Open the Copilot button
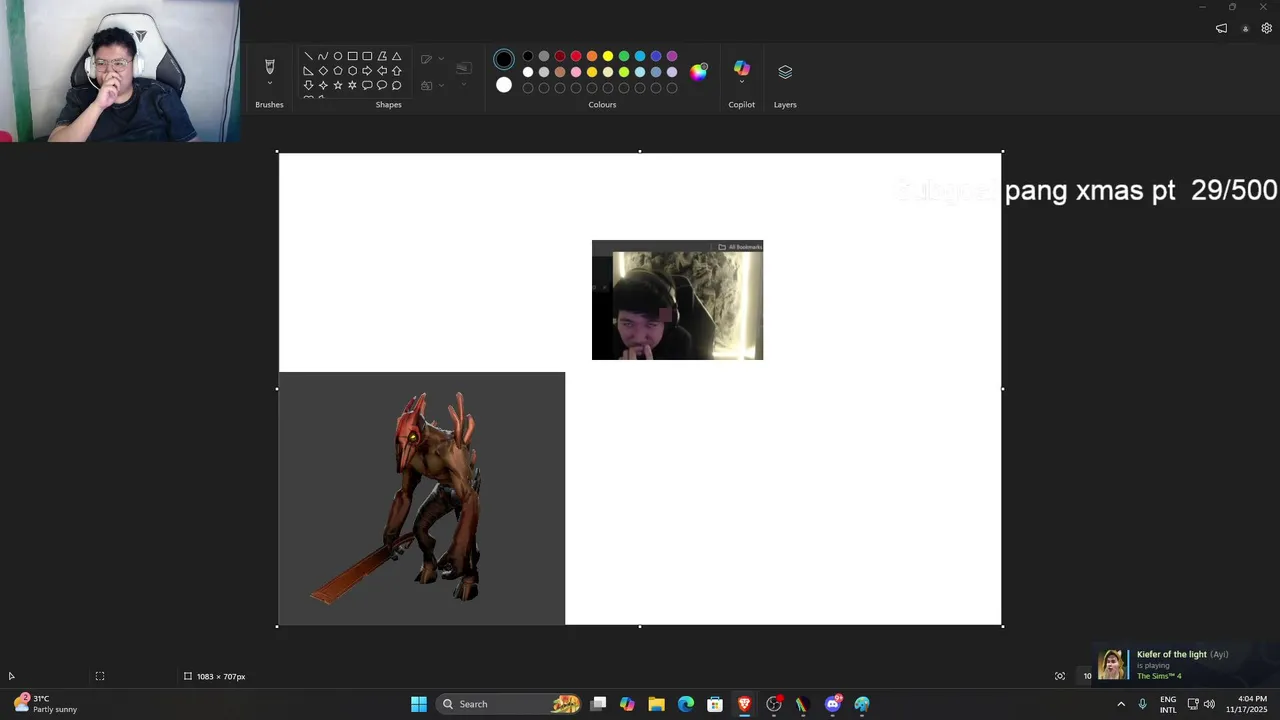Image resolution: width=1280 pixels, height=720 pixels. 742,67
